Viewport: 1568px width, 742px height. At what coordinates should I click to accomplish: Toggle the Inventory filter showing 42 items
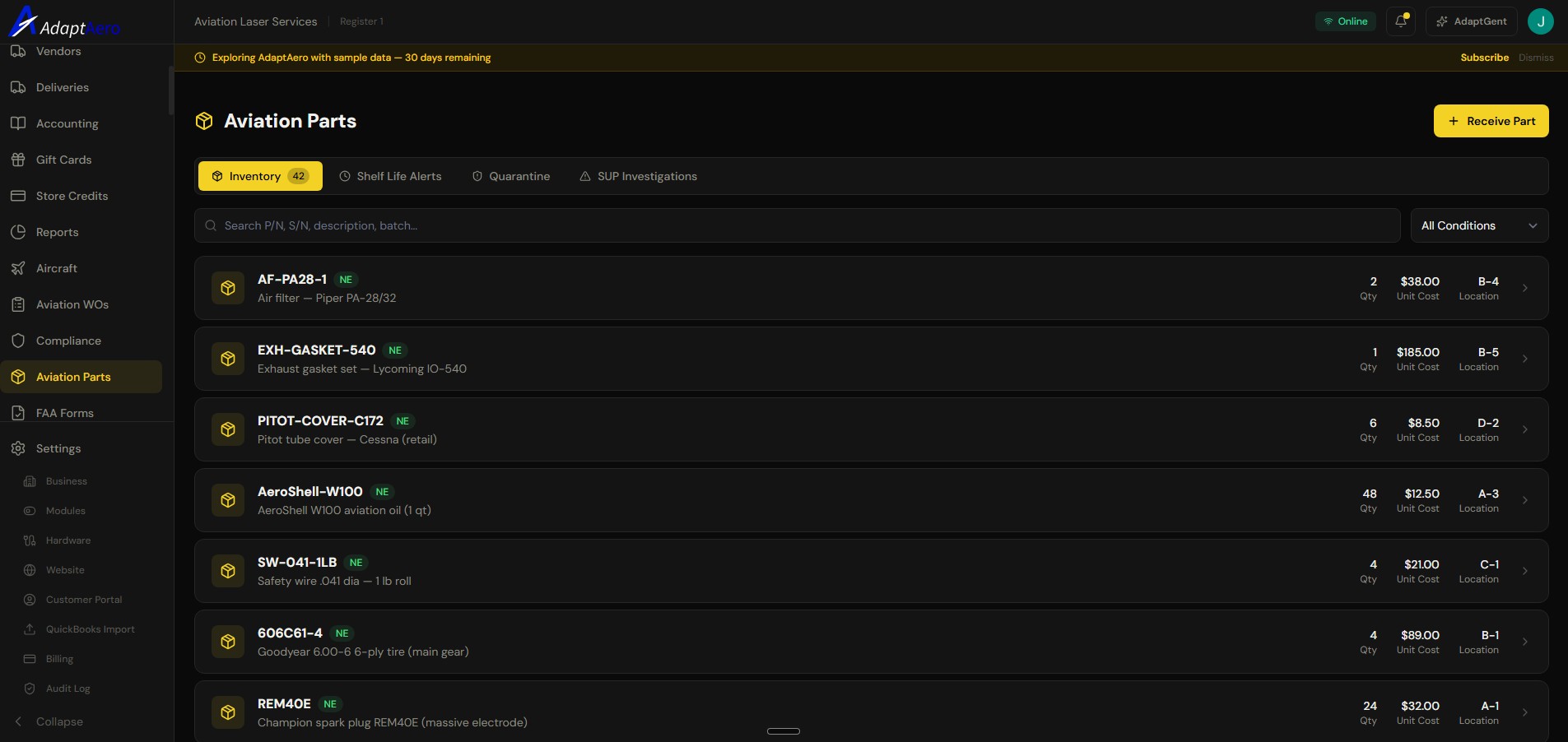[259, 176]
